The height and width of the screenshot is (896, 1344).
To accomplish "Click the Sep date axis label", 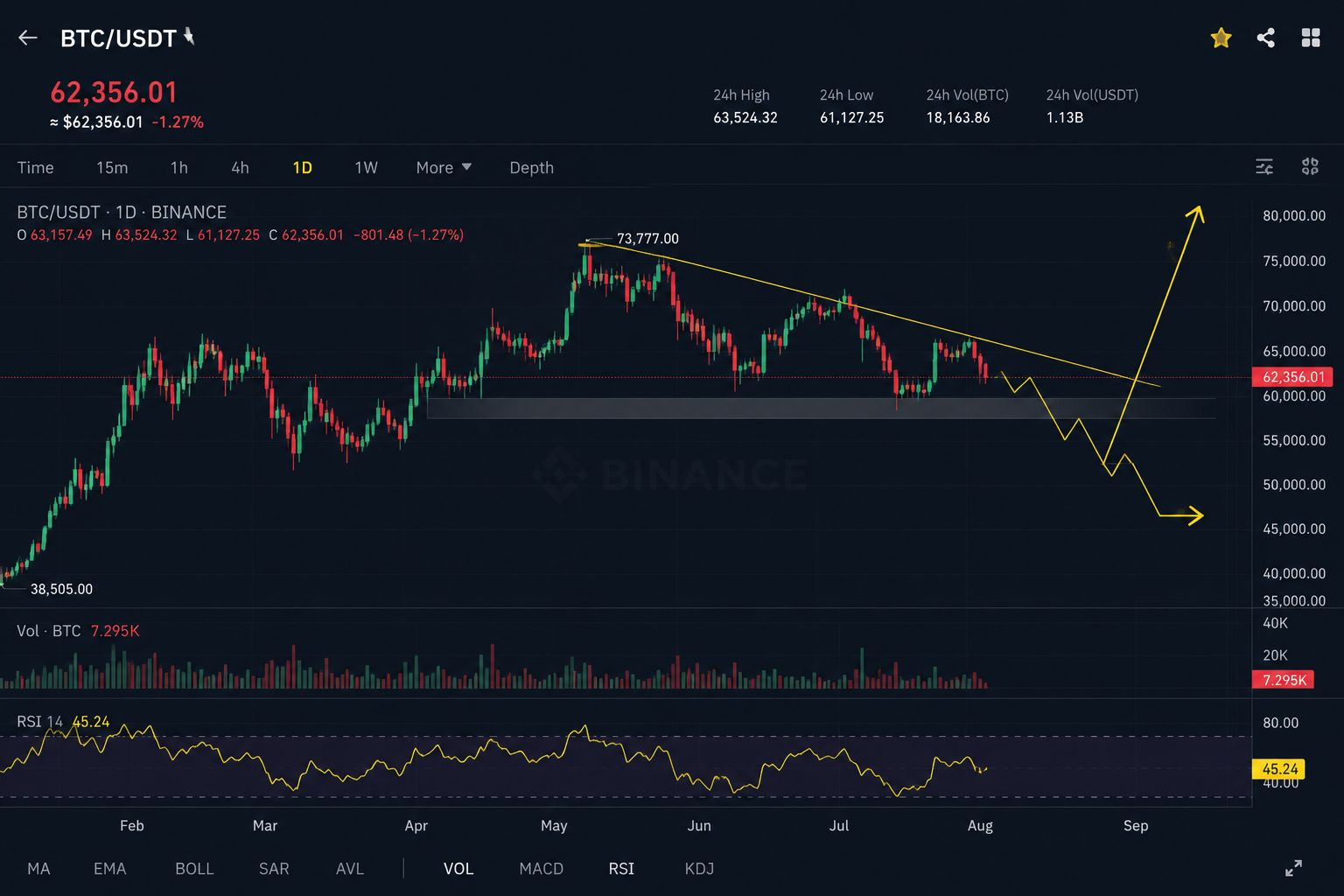I will point(1136,826).
